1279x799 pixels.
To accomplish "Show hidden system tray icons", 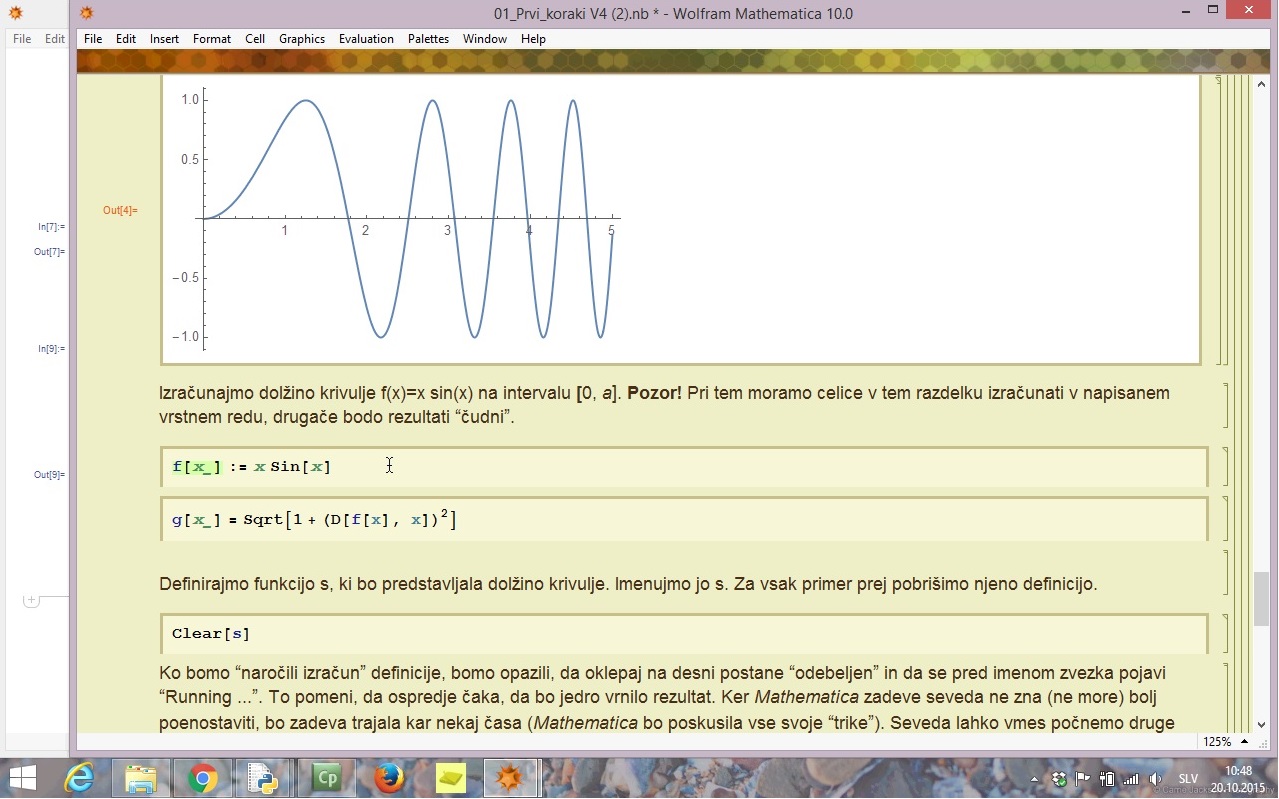I will (x=1034, y=779).
